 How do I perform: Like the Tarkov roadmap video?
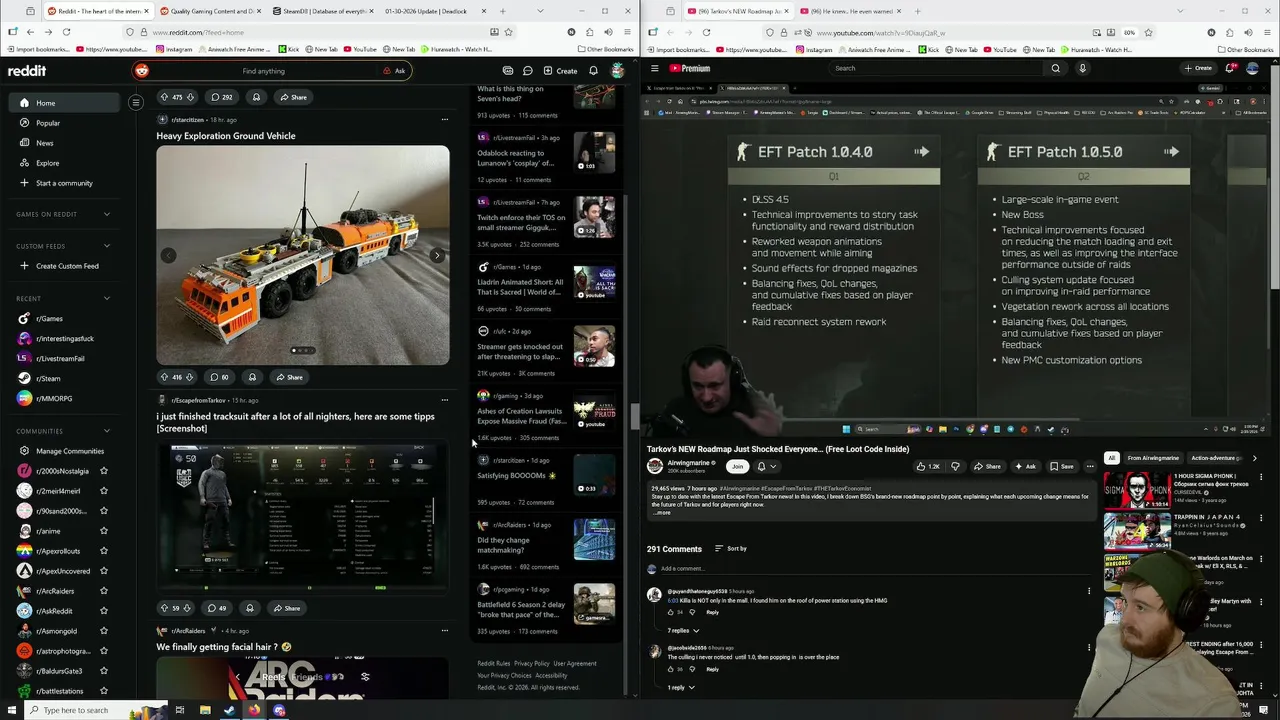929,466
